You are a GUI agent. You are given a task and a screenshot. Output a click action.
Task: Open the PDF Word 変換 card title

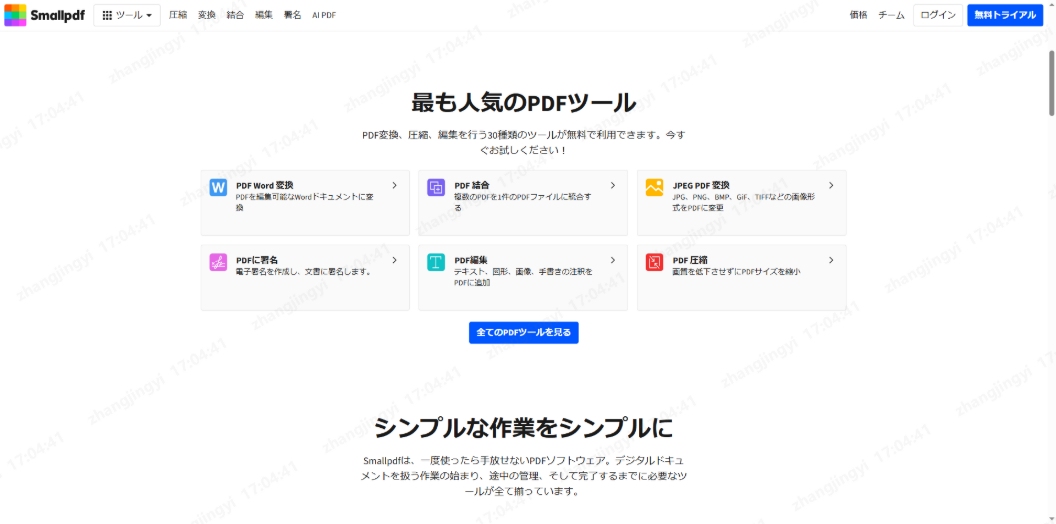click(265, 185)
